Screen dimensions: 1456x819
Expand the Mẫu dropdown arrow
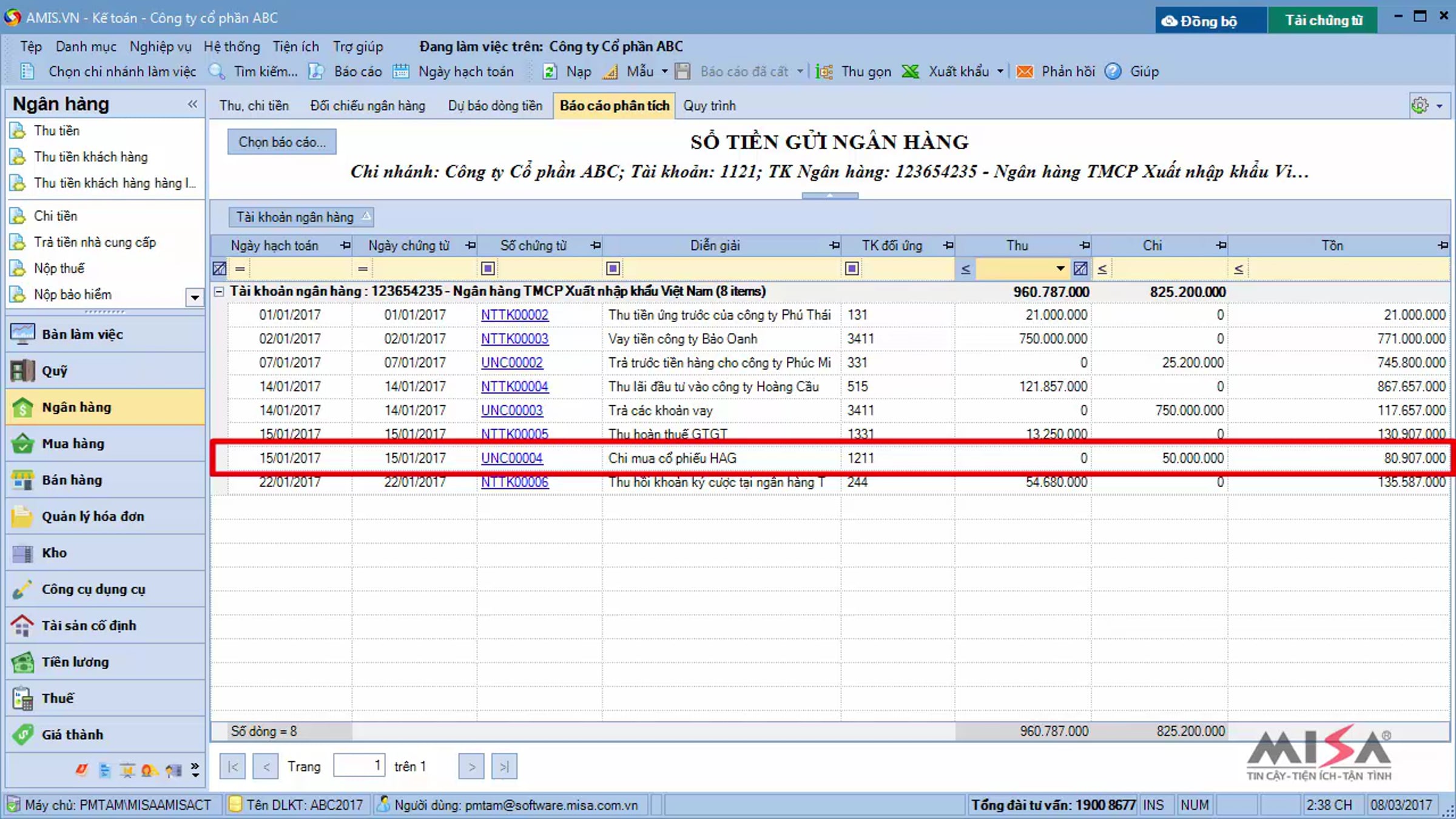(x=664, y=72)
